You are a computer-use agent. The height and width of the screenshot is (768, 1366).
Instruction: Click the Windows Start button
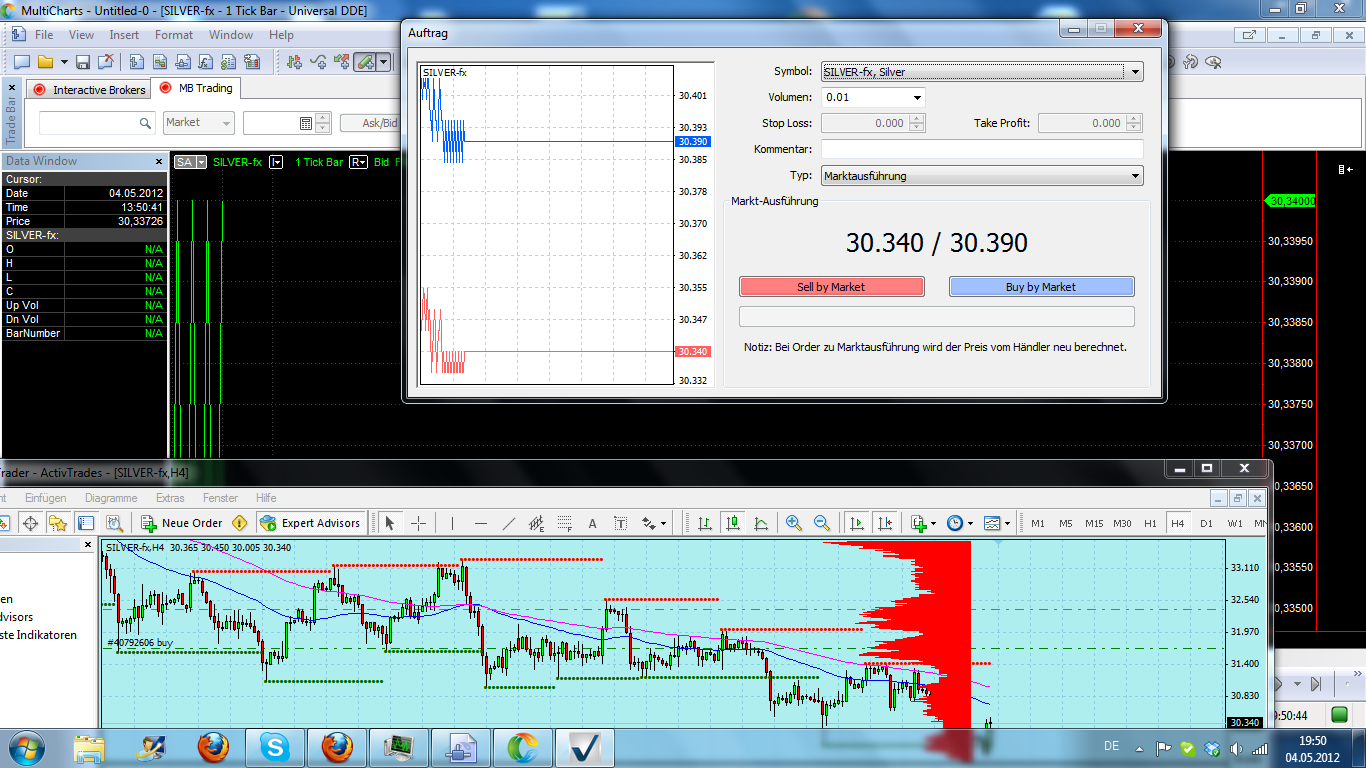pos(25,747)
